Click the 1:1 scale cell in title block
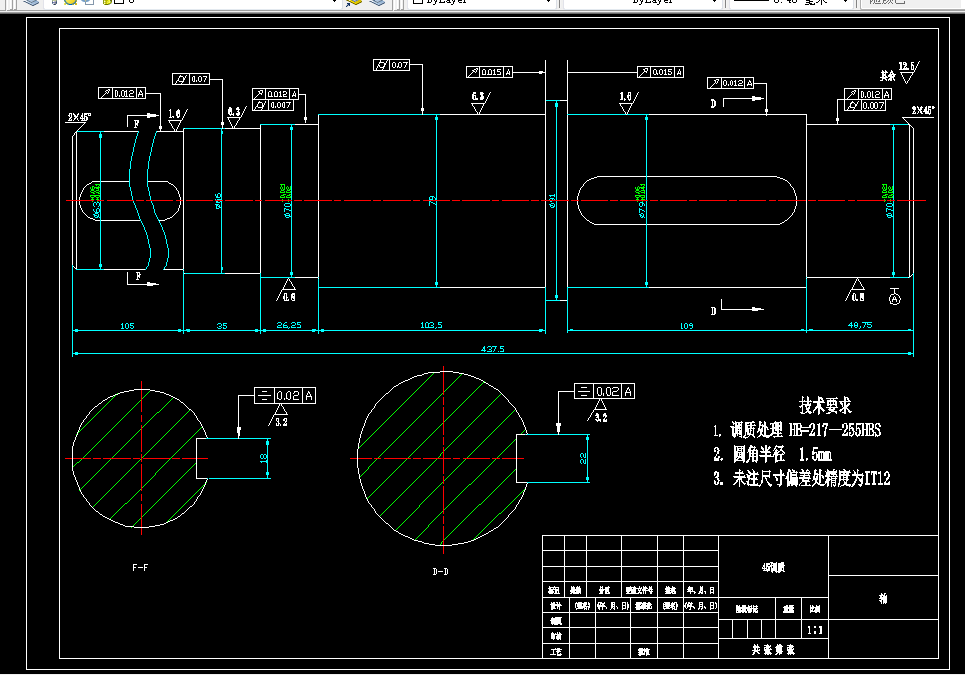This screenshot has height=675, width=965. coord(815,632)
